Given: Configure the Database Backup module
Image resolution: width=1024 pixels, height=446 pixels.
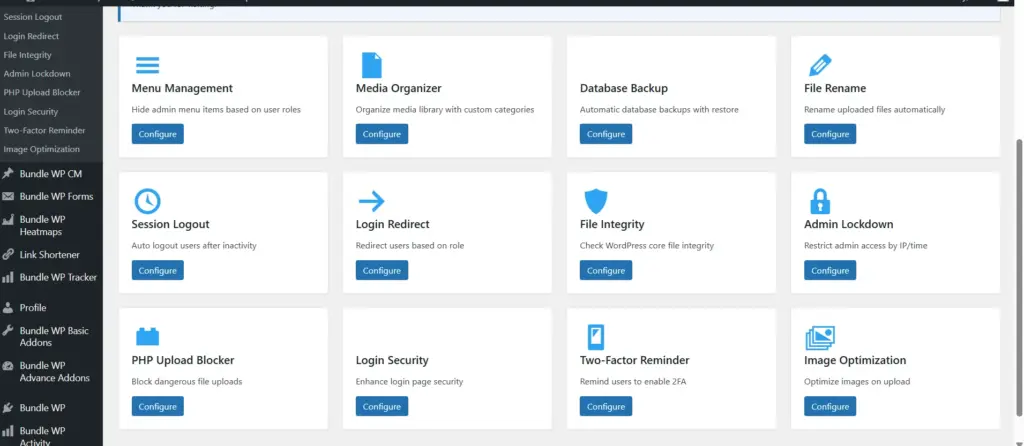Looking at the screenshot, I should click(x=605, y=134).
